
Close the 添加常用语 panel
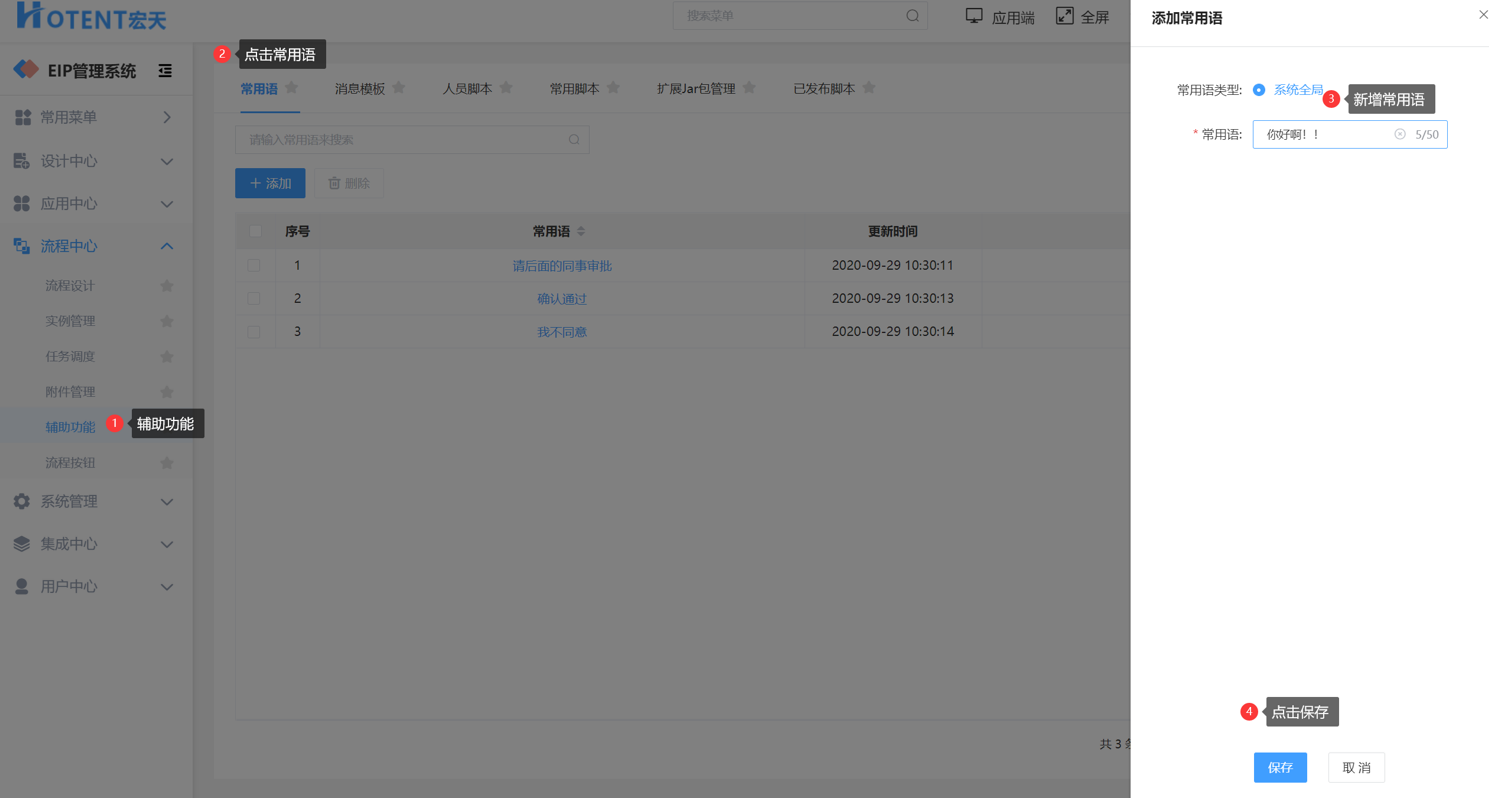pyautogui.click(x=1483, y=14)
